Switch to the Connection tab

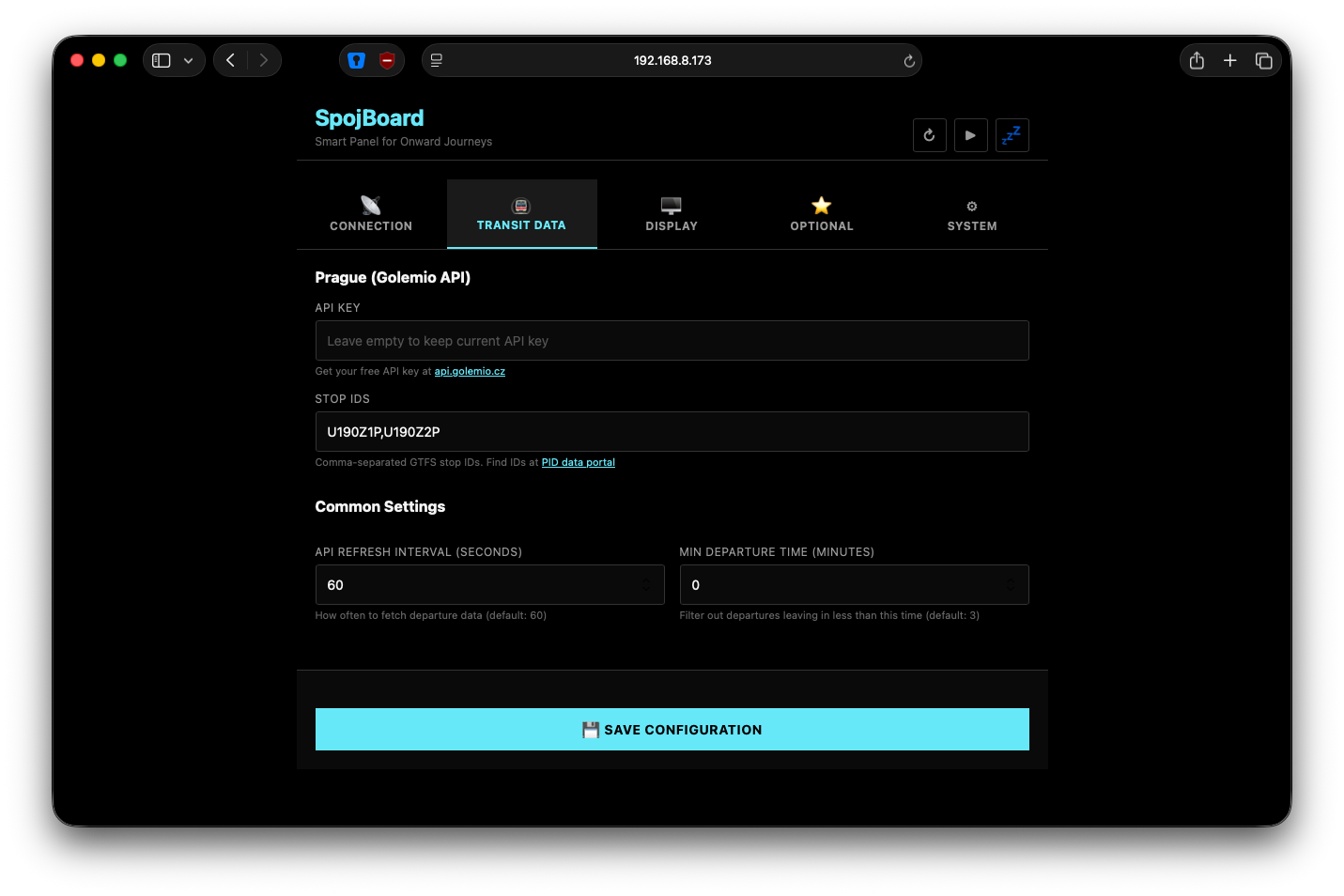[x=371, y=214]
